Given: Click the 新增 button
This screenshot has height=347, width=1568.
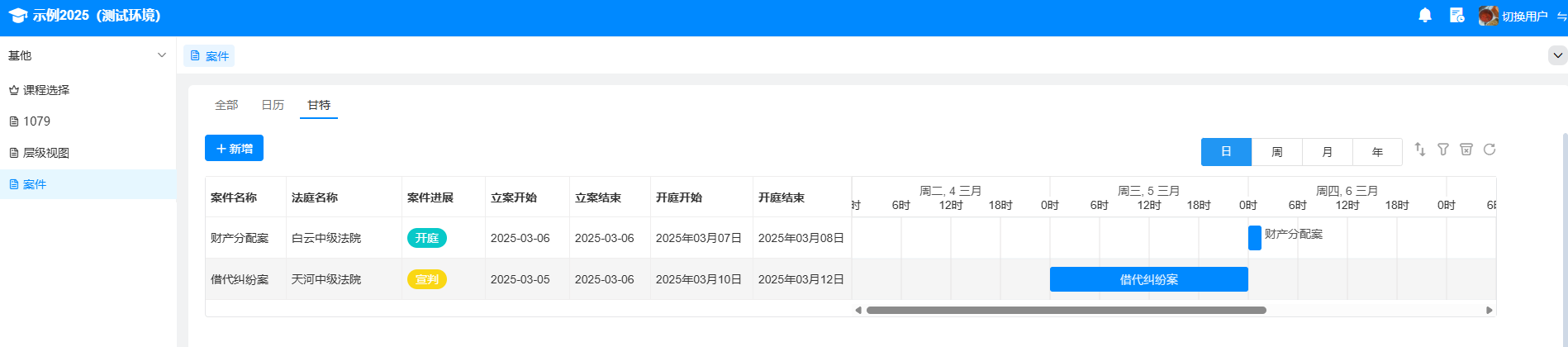Looking at the screenshot, I should click(234, 149).
